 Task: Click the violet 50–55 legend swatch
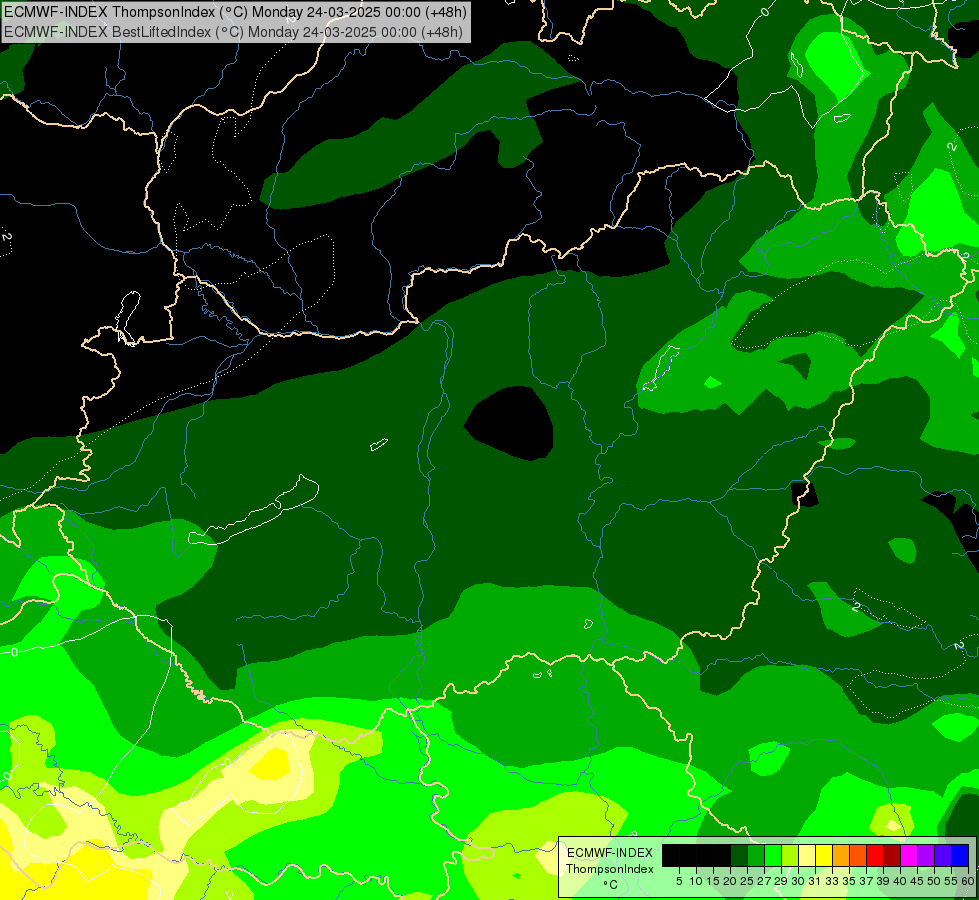943,855
